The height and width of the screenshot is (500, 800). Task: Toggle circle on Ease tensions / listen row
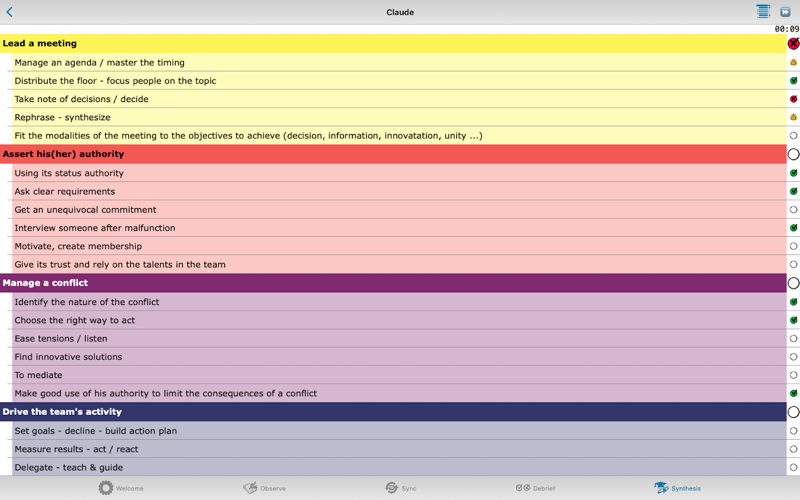pos(793,339)
